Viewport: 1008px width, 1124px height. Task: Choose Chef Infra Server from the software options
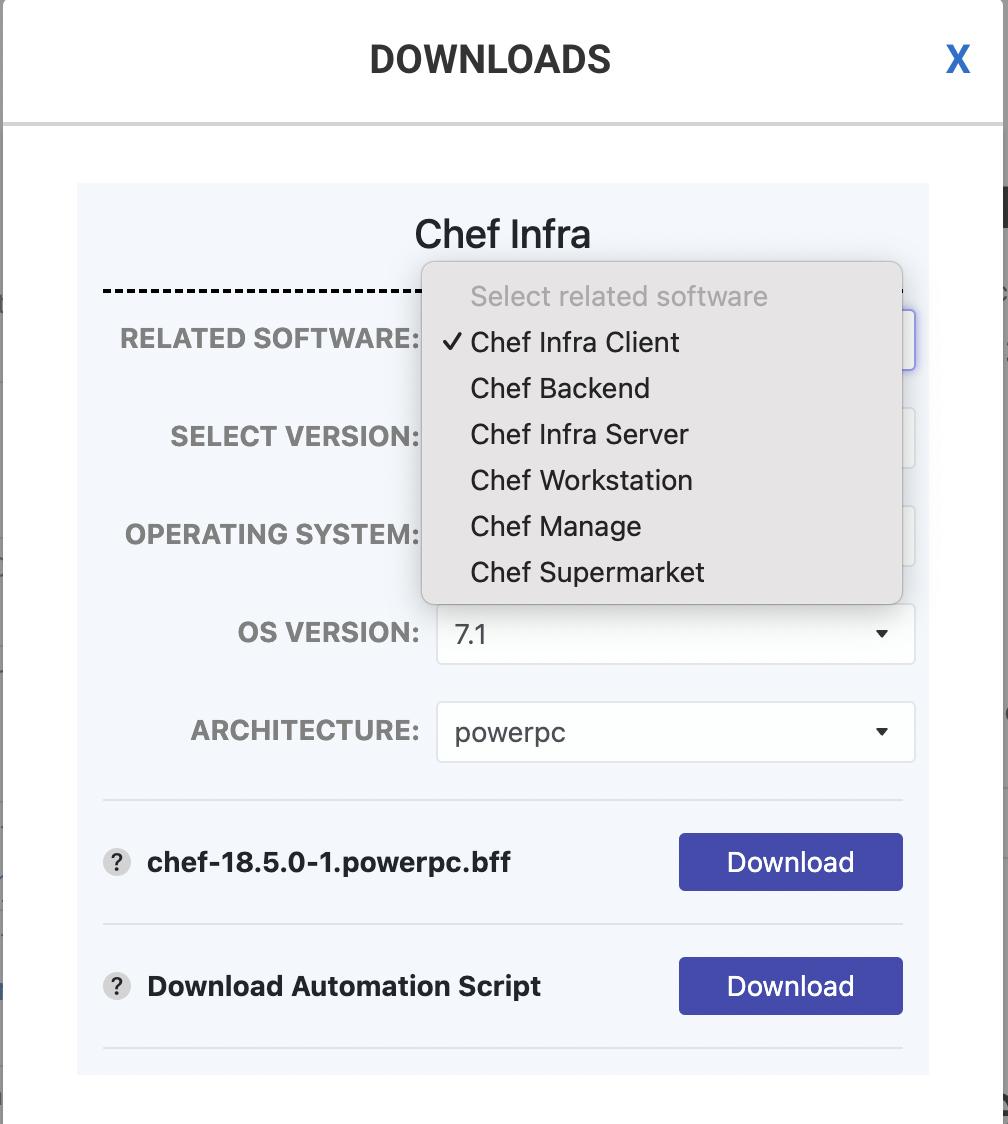coord(579,434)
